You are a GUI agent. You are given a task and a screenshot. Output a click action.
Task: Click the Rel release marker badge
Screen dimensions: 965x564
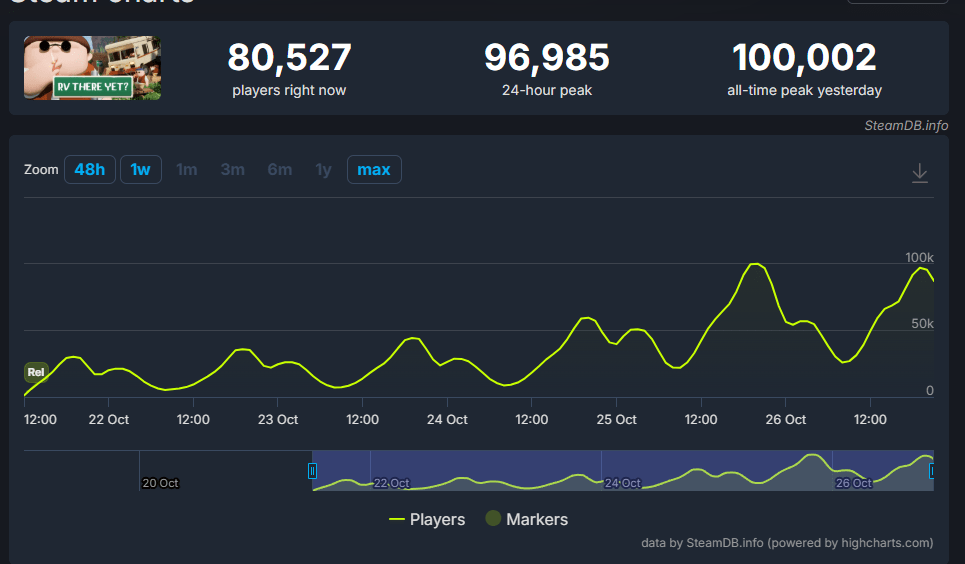36,372
